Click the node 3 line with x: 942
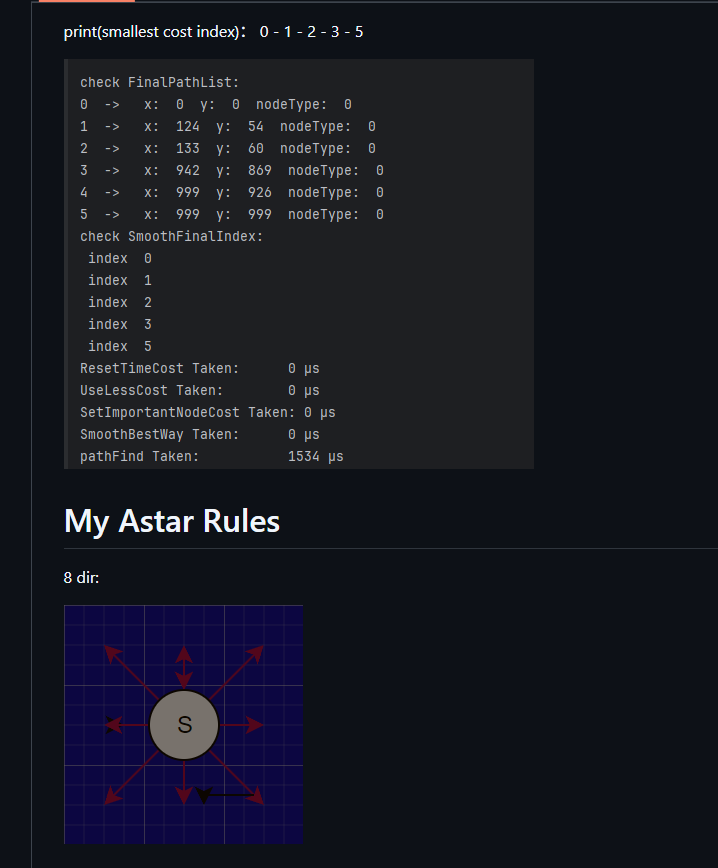This screenshot has height=868, width=718. tap(232, 170)
